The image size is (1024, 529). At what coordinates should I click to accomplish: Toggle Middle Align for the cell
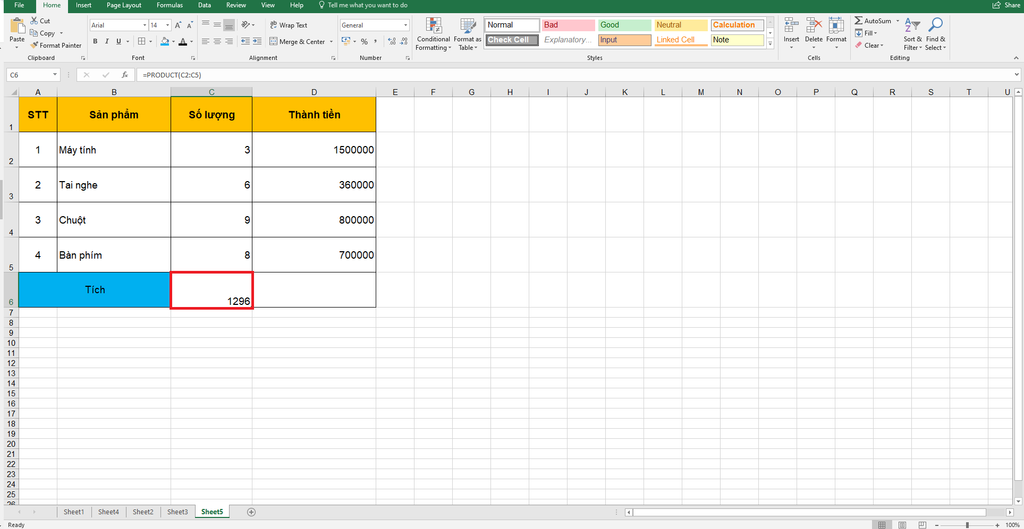point(217,25)
